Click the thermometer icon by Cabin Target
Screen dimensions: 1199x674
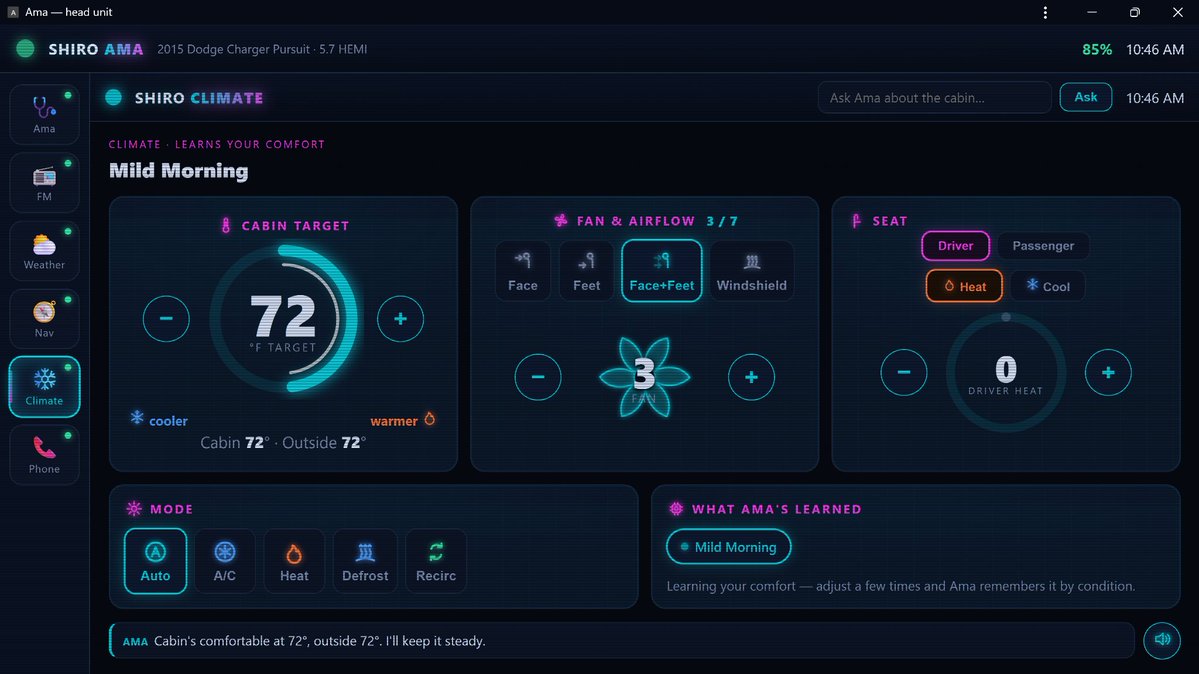226,225
